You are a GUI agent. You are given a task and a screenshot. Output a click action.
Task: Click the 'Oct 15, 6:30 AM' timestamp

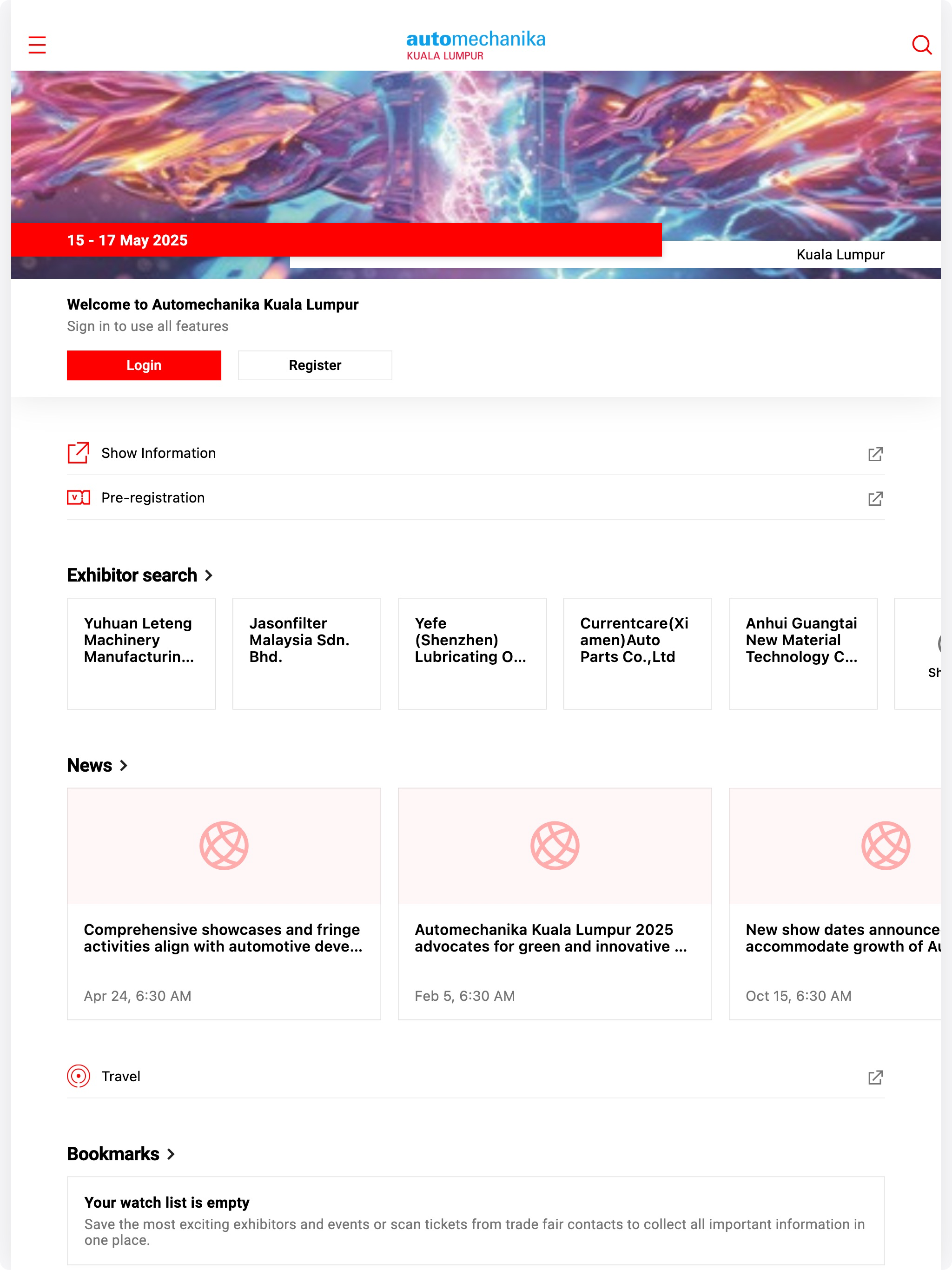click(798, 996)
